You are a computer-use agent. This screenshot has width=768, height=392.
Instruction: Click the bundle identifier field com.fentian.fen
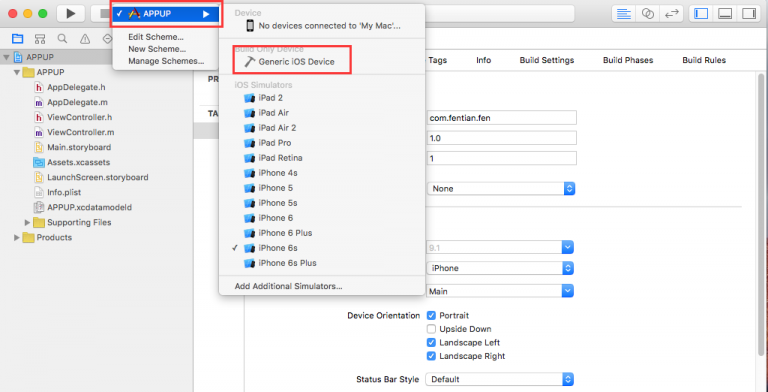[x=502, y=118]
